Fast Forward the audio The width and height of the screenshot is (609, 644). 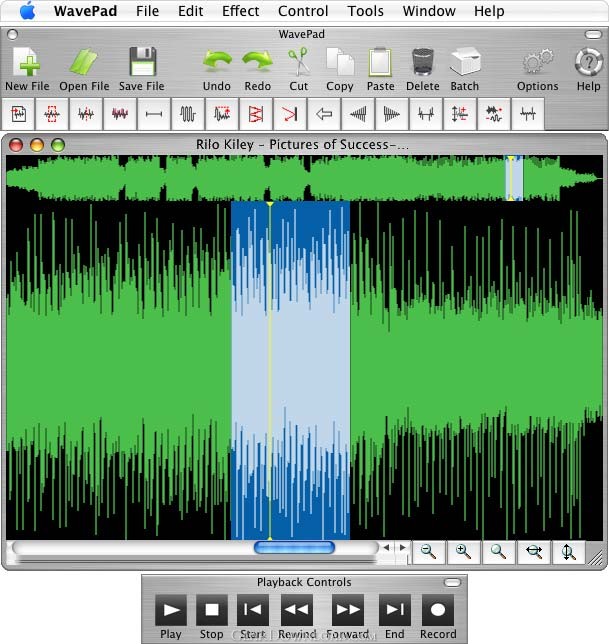click(348, 610)
